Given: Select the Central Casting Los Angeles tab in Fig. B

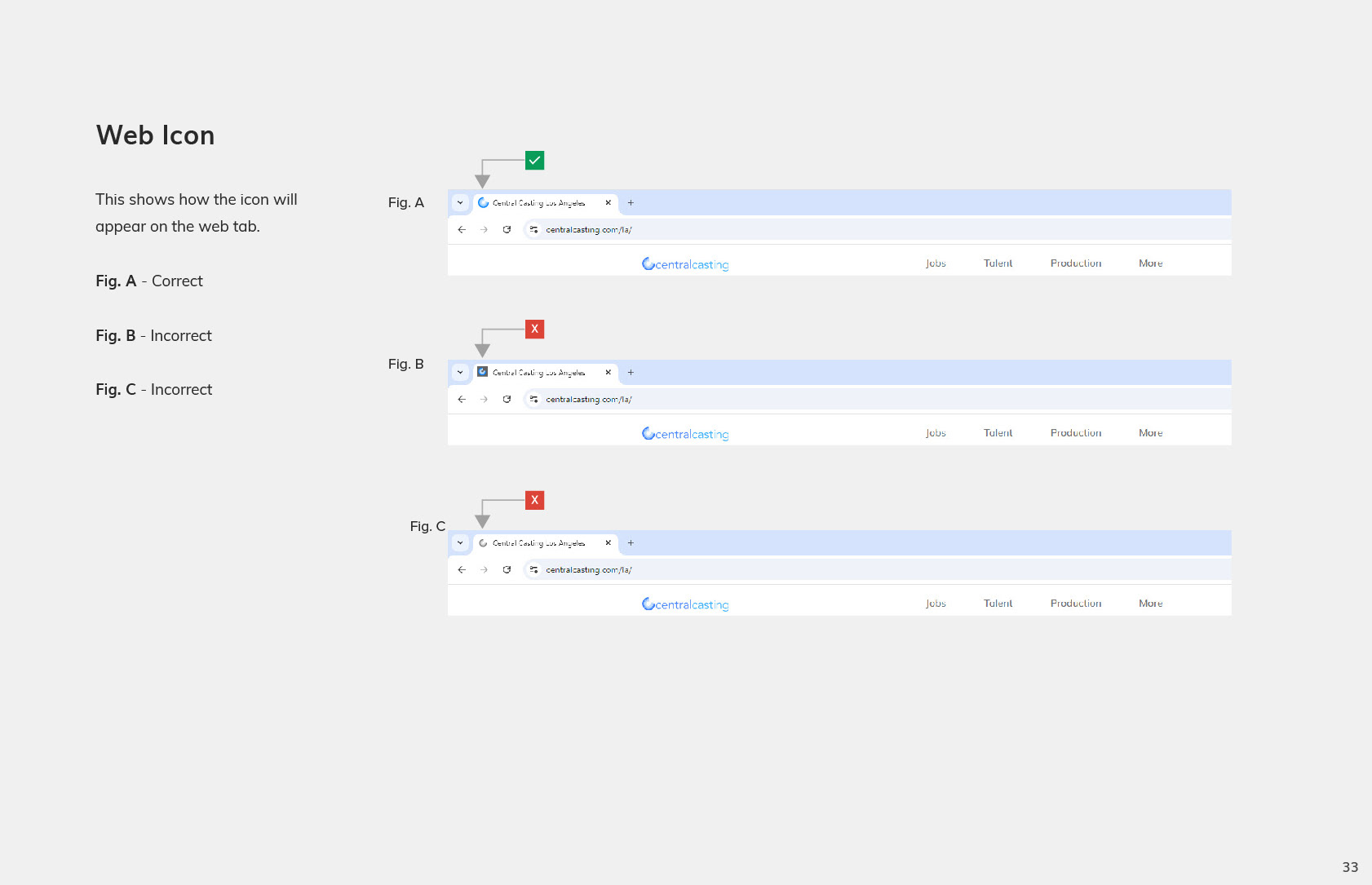Looking at the screenshot, I should point(546,374).
